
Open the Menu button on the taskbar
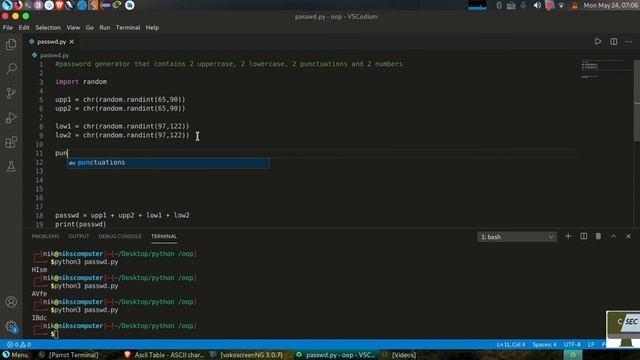pos(16,355)
